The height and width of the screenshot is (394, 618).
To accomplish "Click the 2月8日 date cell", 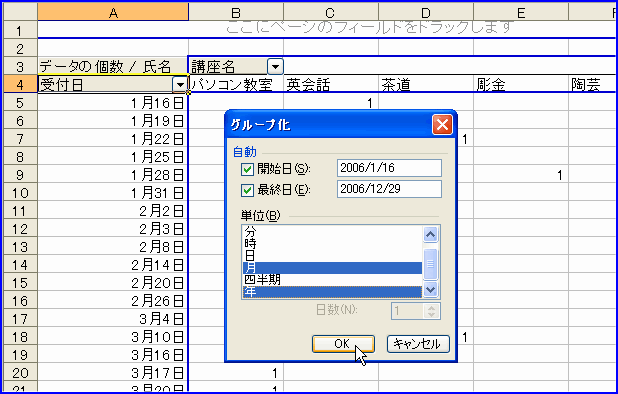I will click(113, 247).
